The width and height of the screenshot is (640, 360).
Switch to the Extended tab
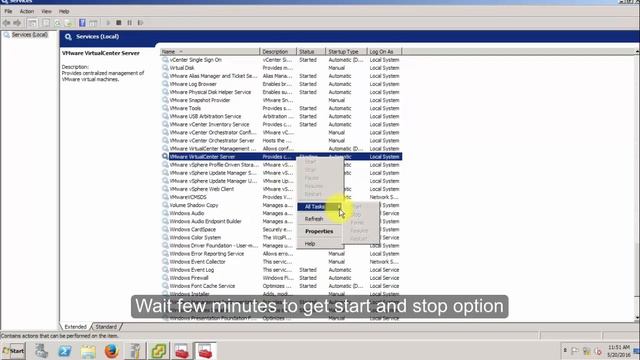76,327
